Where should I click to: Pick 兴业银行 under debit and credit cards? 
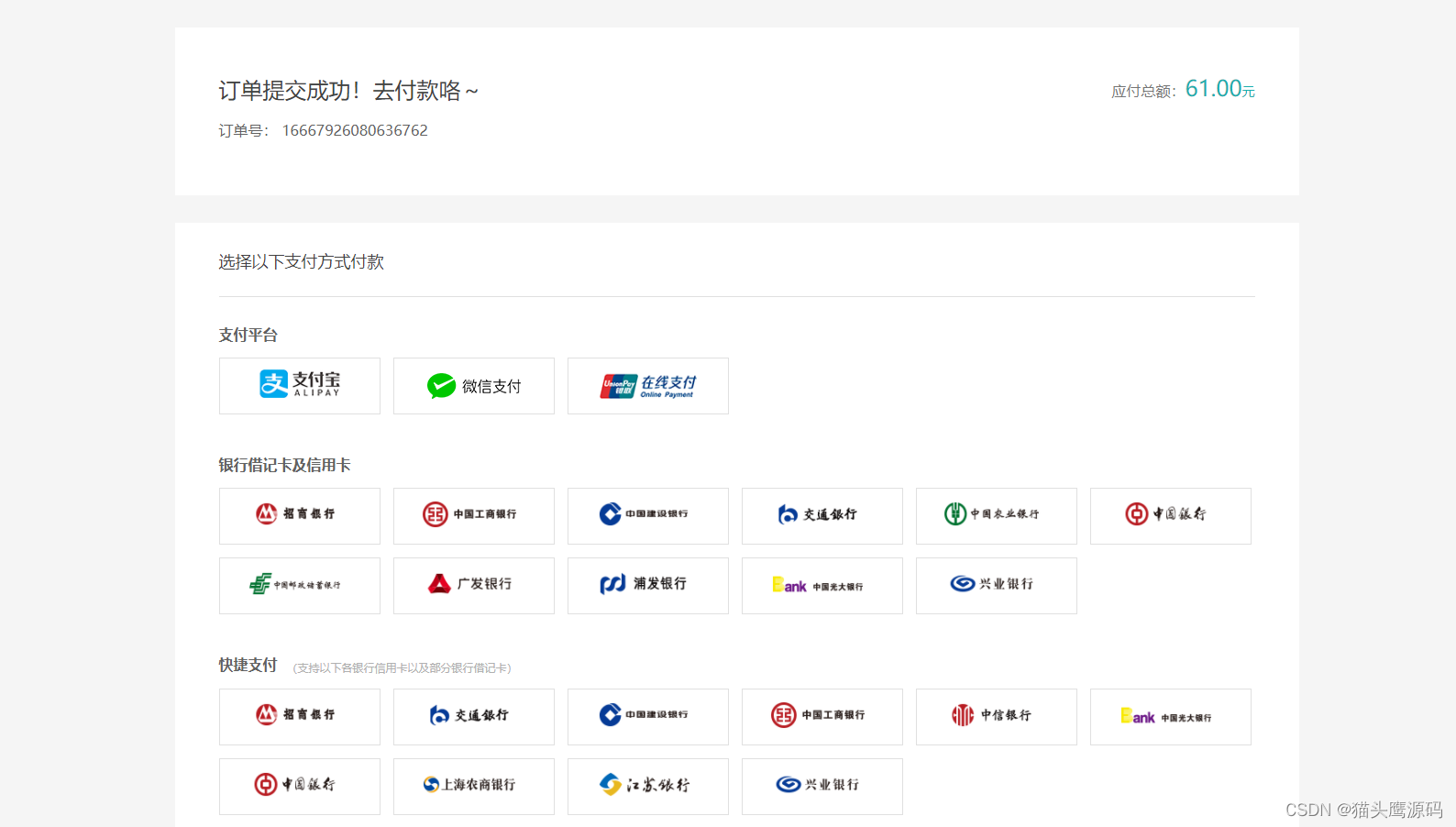pos(997,586)
